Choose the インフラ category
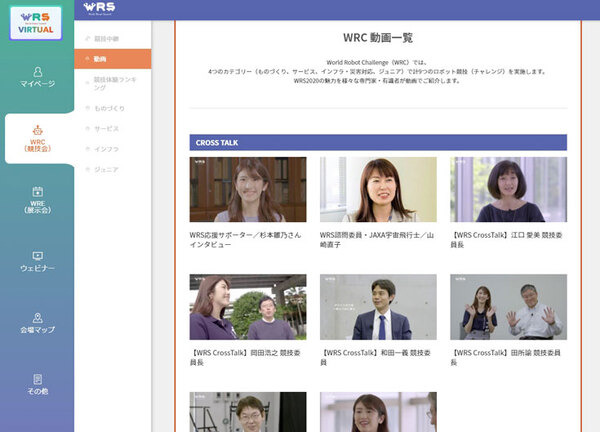600x432 pixels. (x=105, y=149)
